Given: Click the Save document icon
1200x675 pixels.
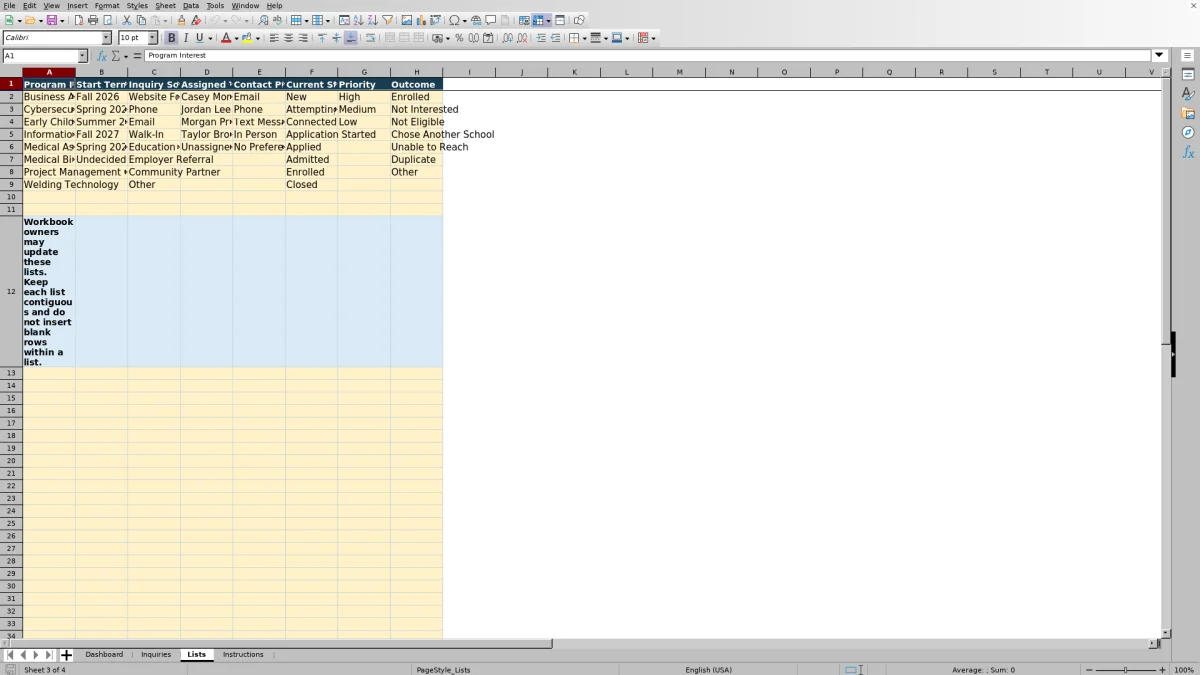Looking at the screenshot, I should coord(51,20).
